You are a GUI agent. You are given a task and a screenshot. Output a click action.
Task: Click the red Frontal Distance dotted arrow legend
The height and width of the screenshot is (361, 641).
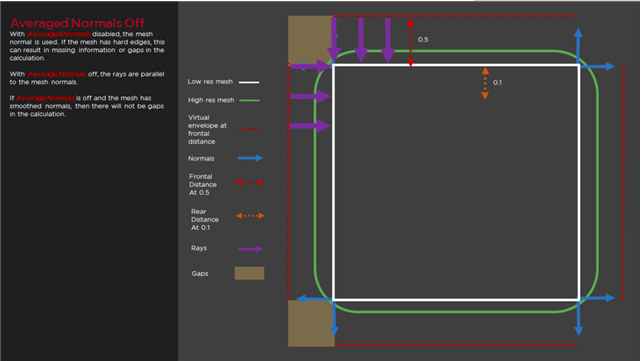250,182
